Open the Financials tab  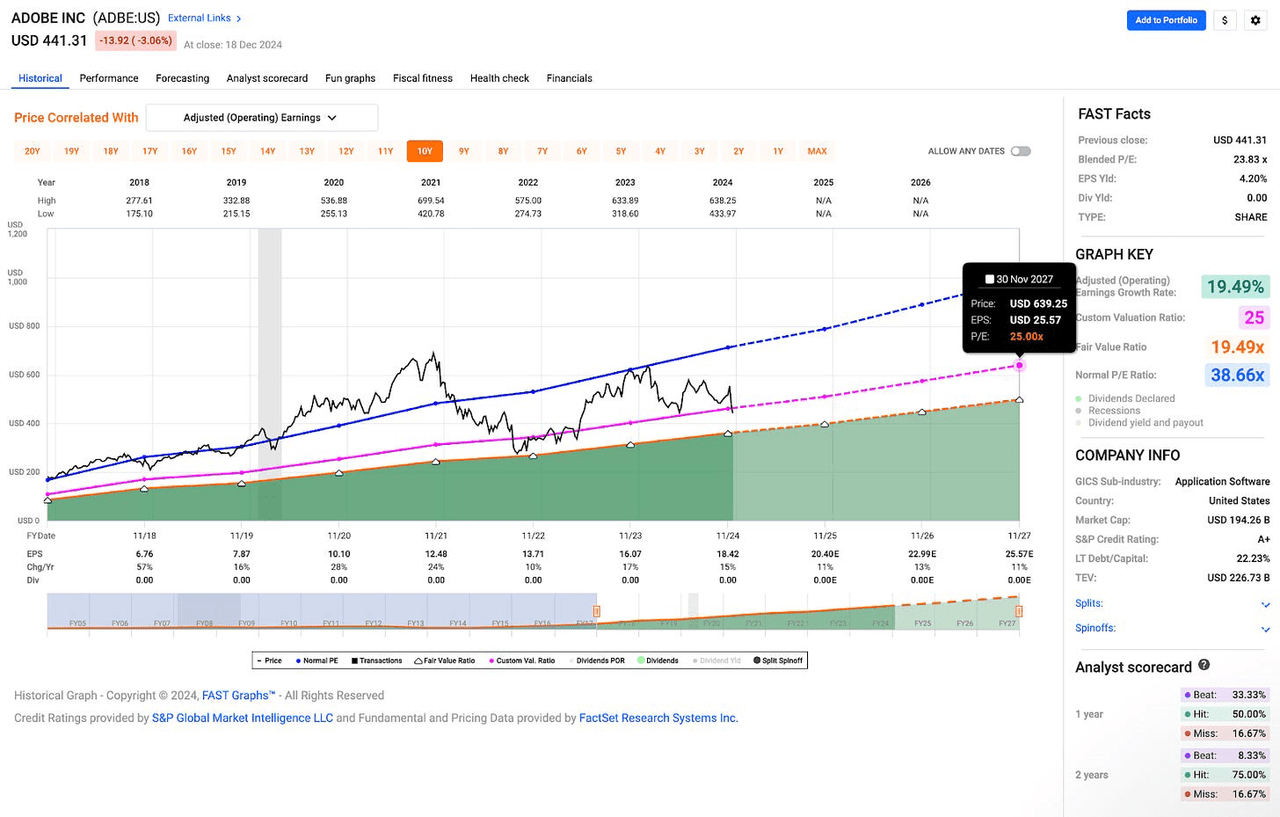point(569,78)
